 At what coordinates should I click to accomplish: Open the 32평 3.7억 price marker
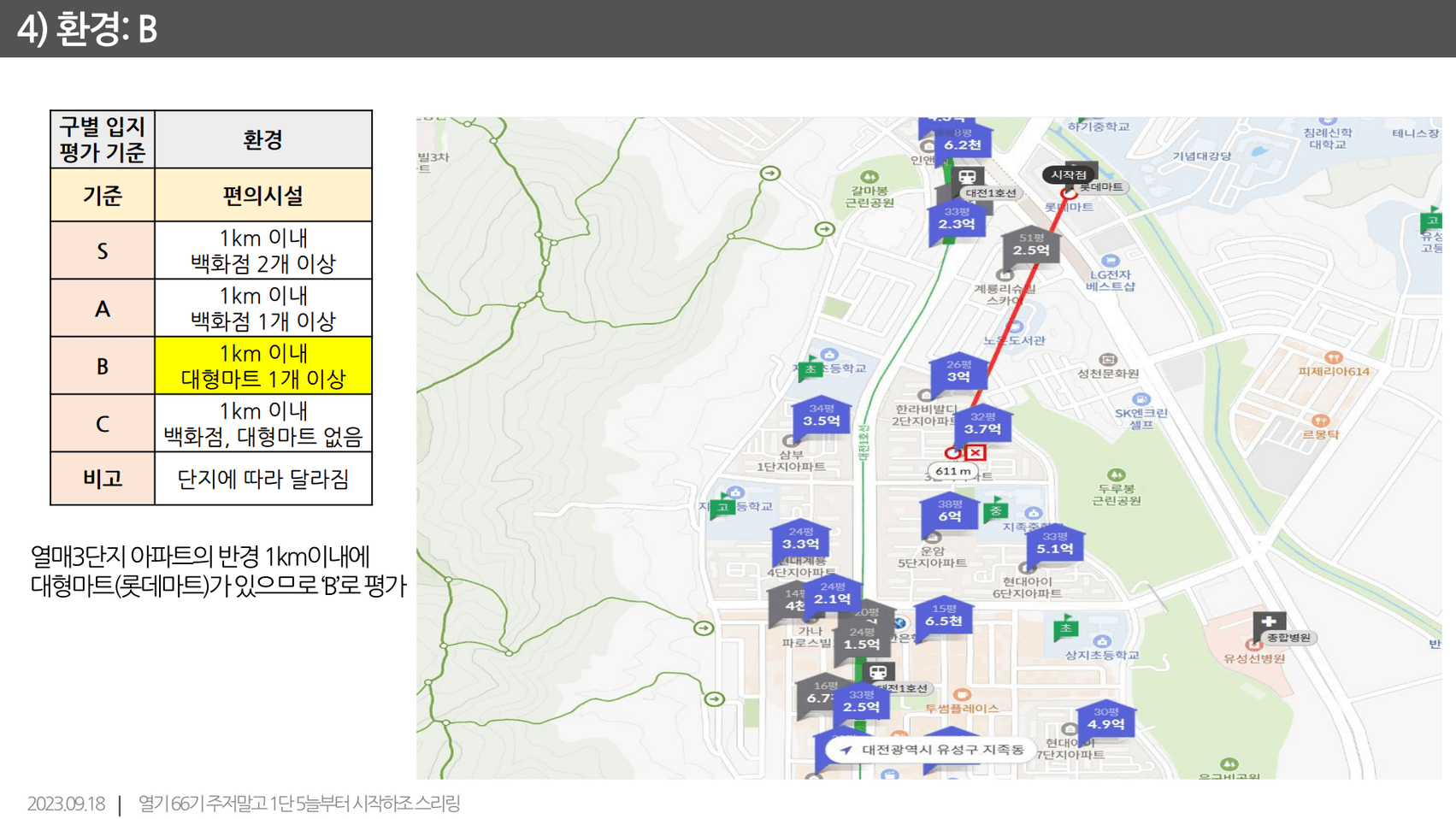[x=982, y=425]
